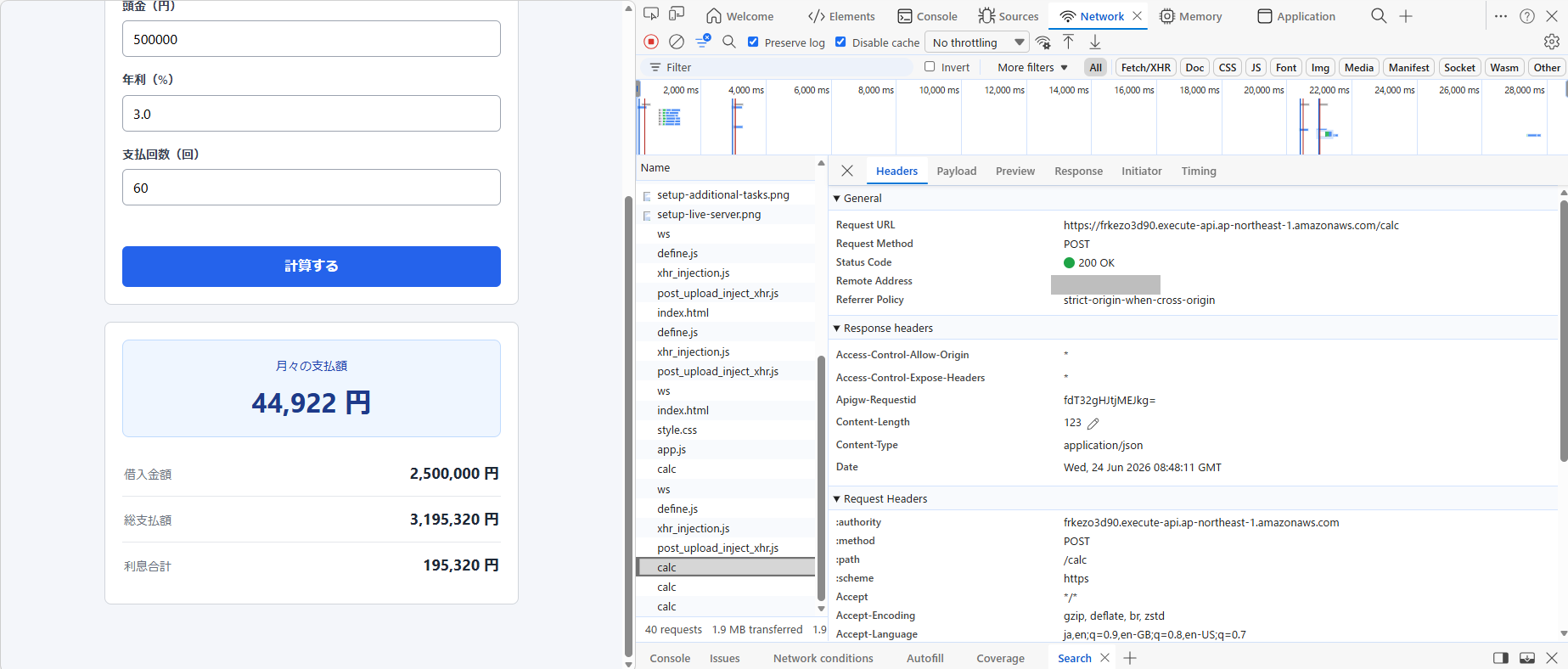The height and width of the screenshot is (669, 1568).
Task: Enable the Invert filter checkbox
Action: [930, 66]
